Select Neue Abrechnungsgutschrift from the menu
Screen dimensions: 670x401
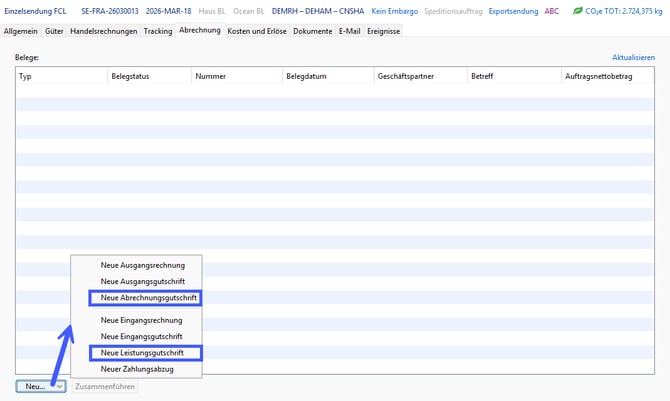tap(144, 298)
